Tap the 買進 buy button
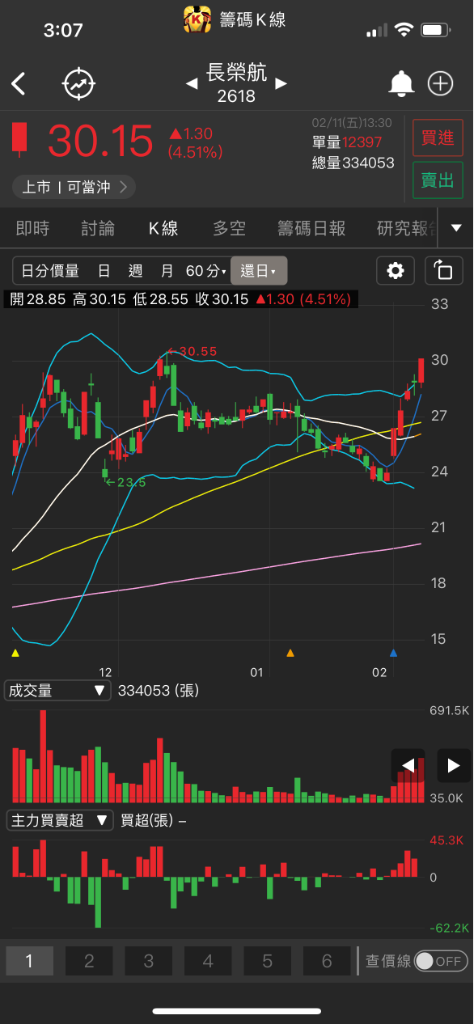474x1024 pixels. tap(437, 138)
